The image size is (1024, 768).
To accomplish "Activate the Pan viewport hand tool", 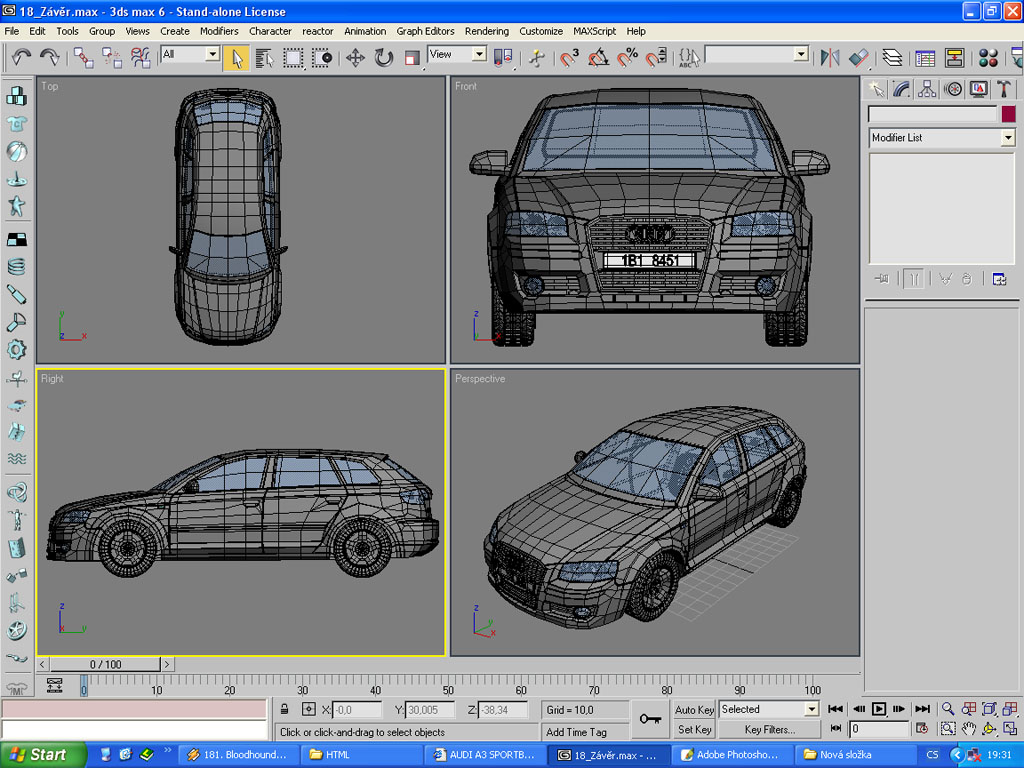I will click(968, 729).
